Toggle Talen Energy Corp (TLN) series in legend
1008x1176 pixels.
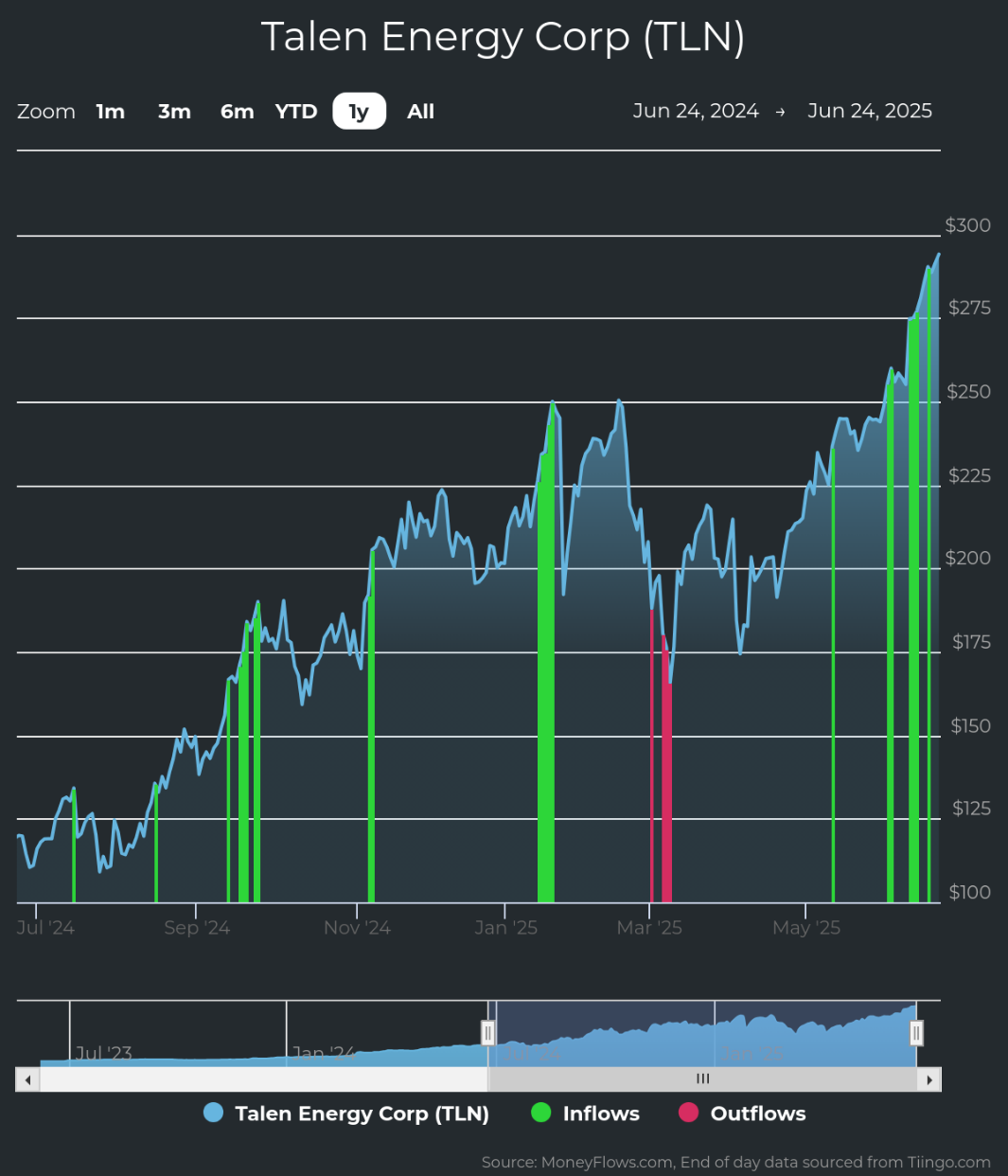tap(346, 1114)
